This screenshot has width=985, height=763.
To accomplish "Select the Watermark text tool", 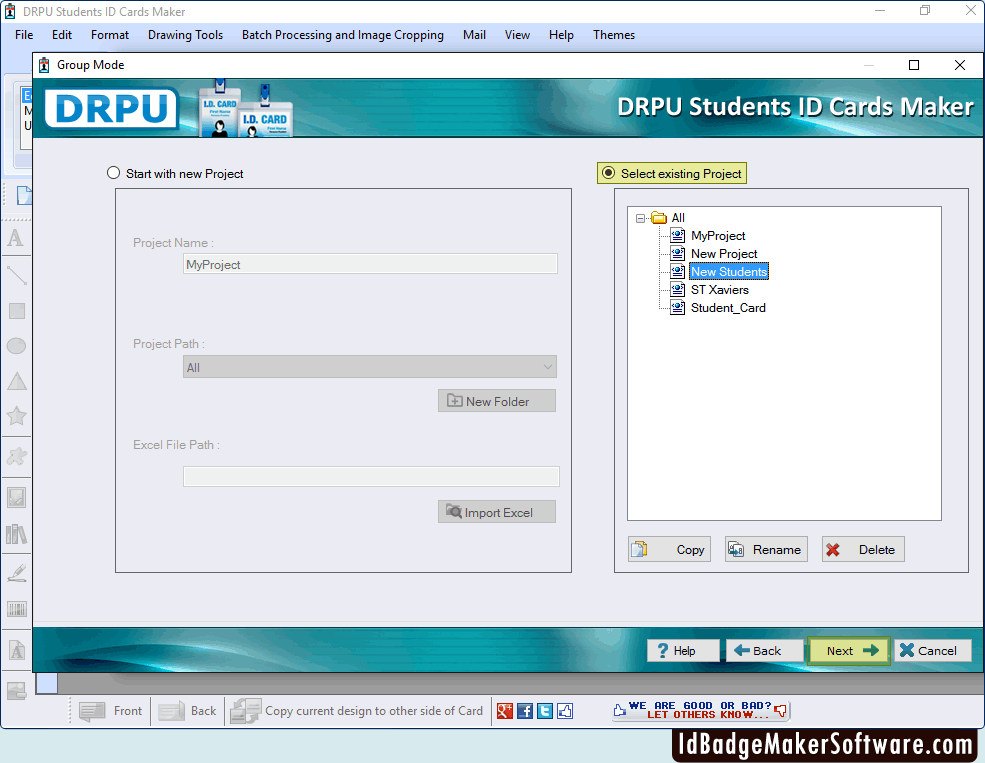I will click(16, 650).
